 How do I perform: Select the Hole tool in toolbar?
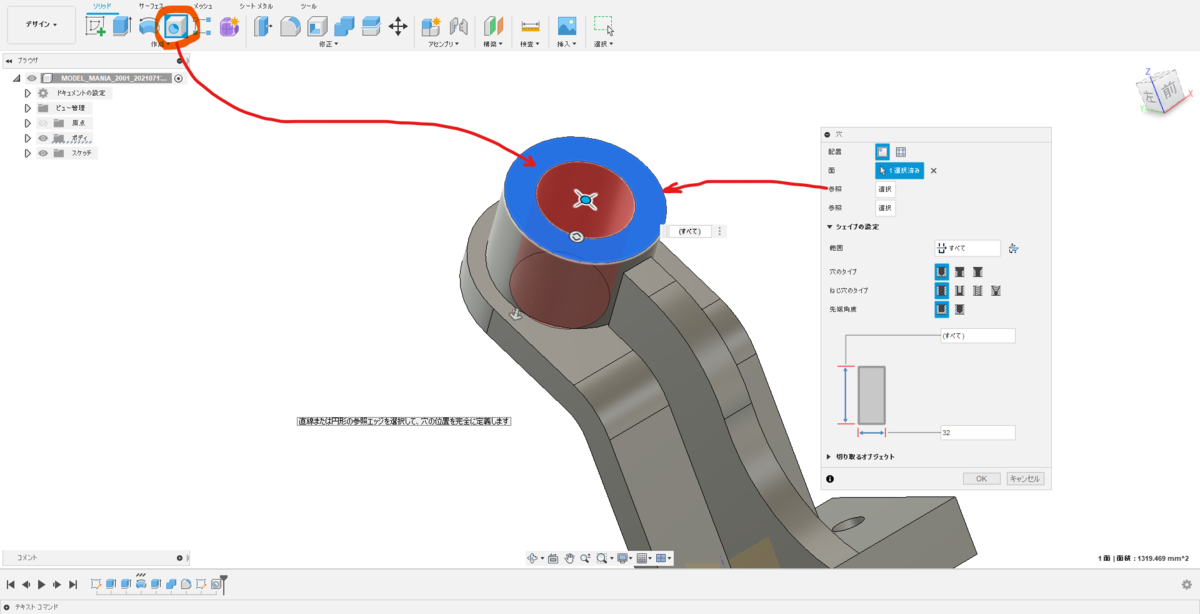tap(175, 27)
